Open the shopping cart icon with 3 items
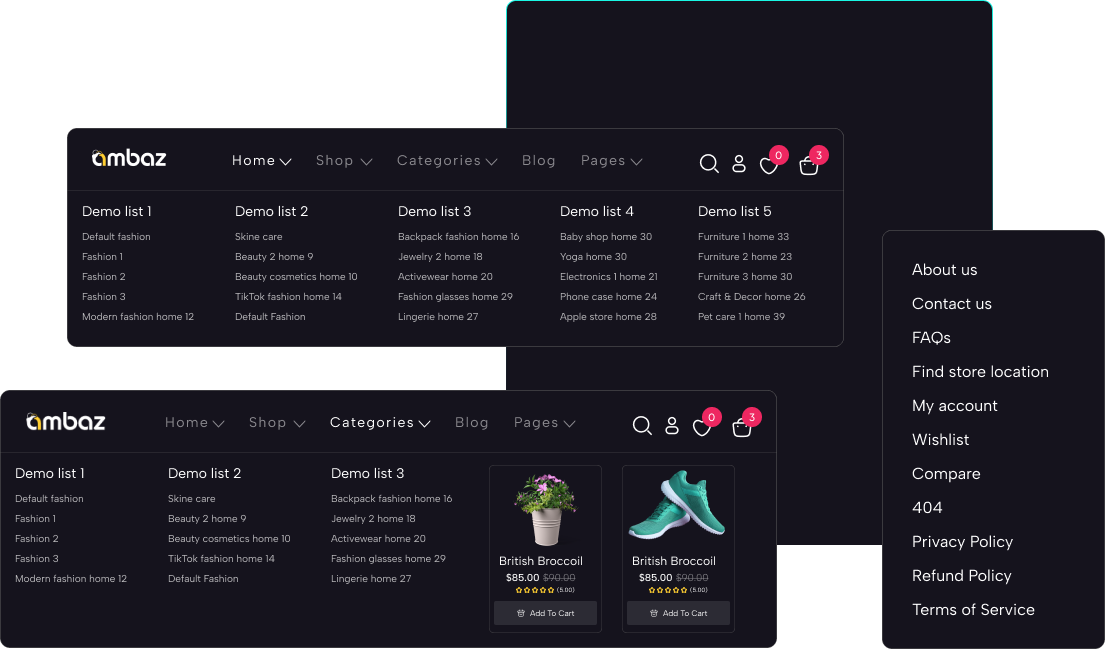 pyautogui.click(x=808, y=165)
